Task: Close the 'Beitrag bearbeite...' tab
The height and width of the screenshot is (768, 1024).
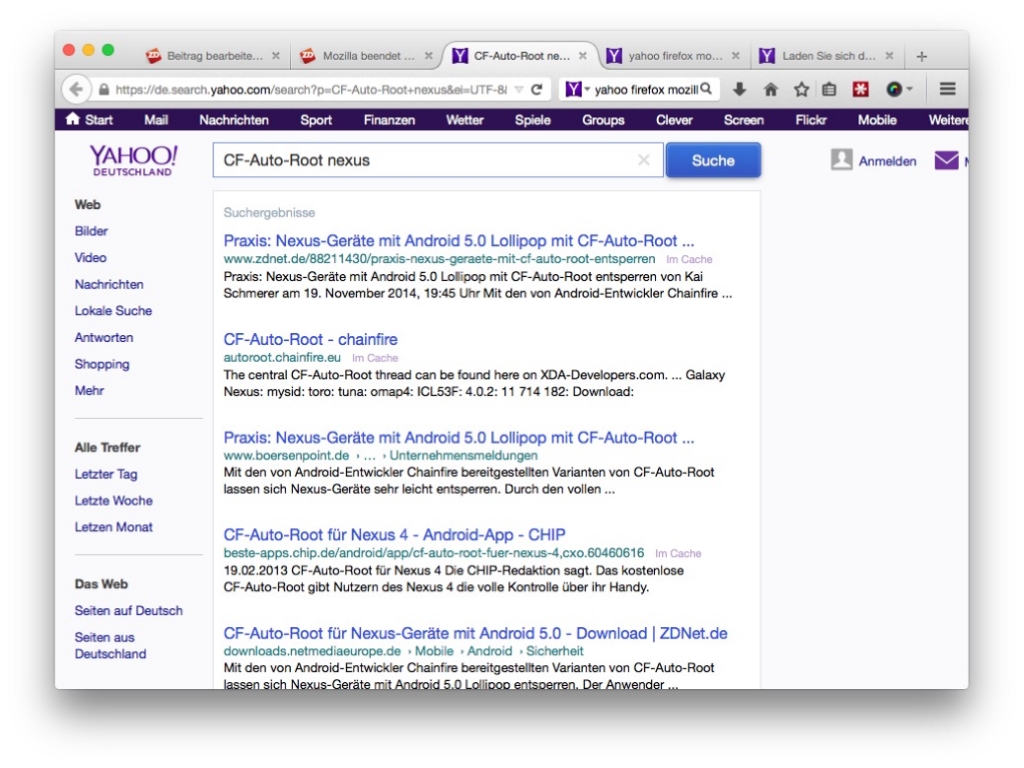Action: coord(276,56)
